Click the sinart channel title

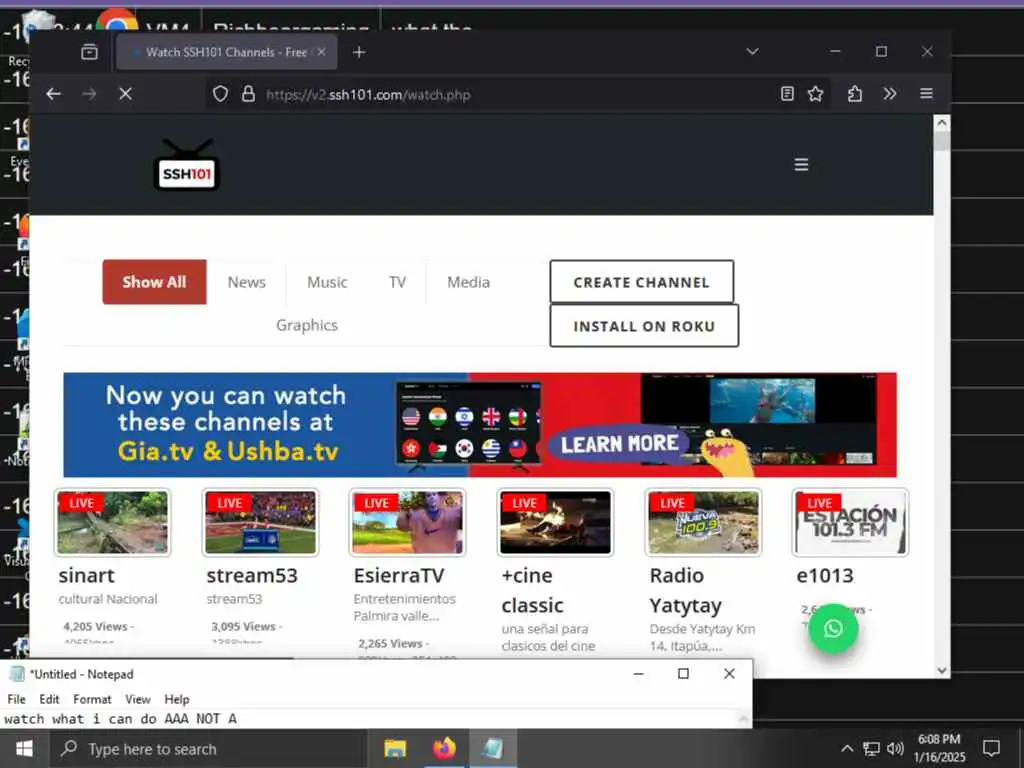tap(86, 576)
